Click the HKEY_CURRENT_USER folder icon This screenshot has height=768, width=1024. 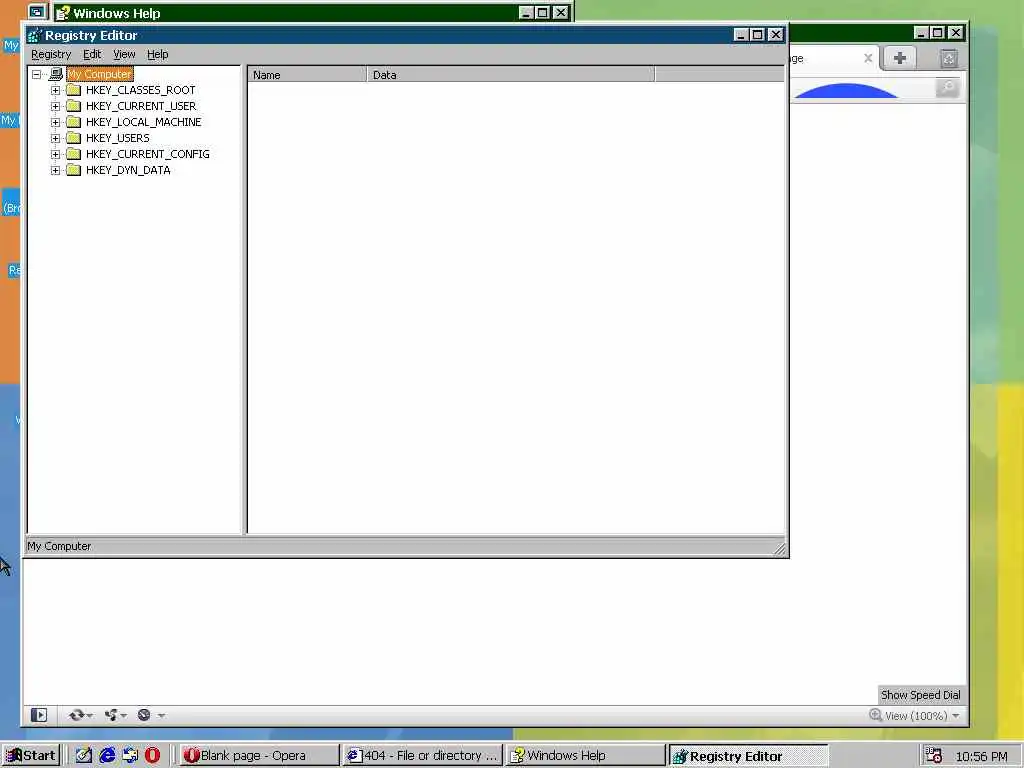[x=74, y=106]
